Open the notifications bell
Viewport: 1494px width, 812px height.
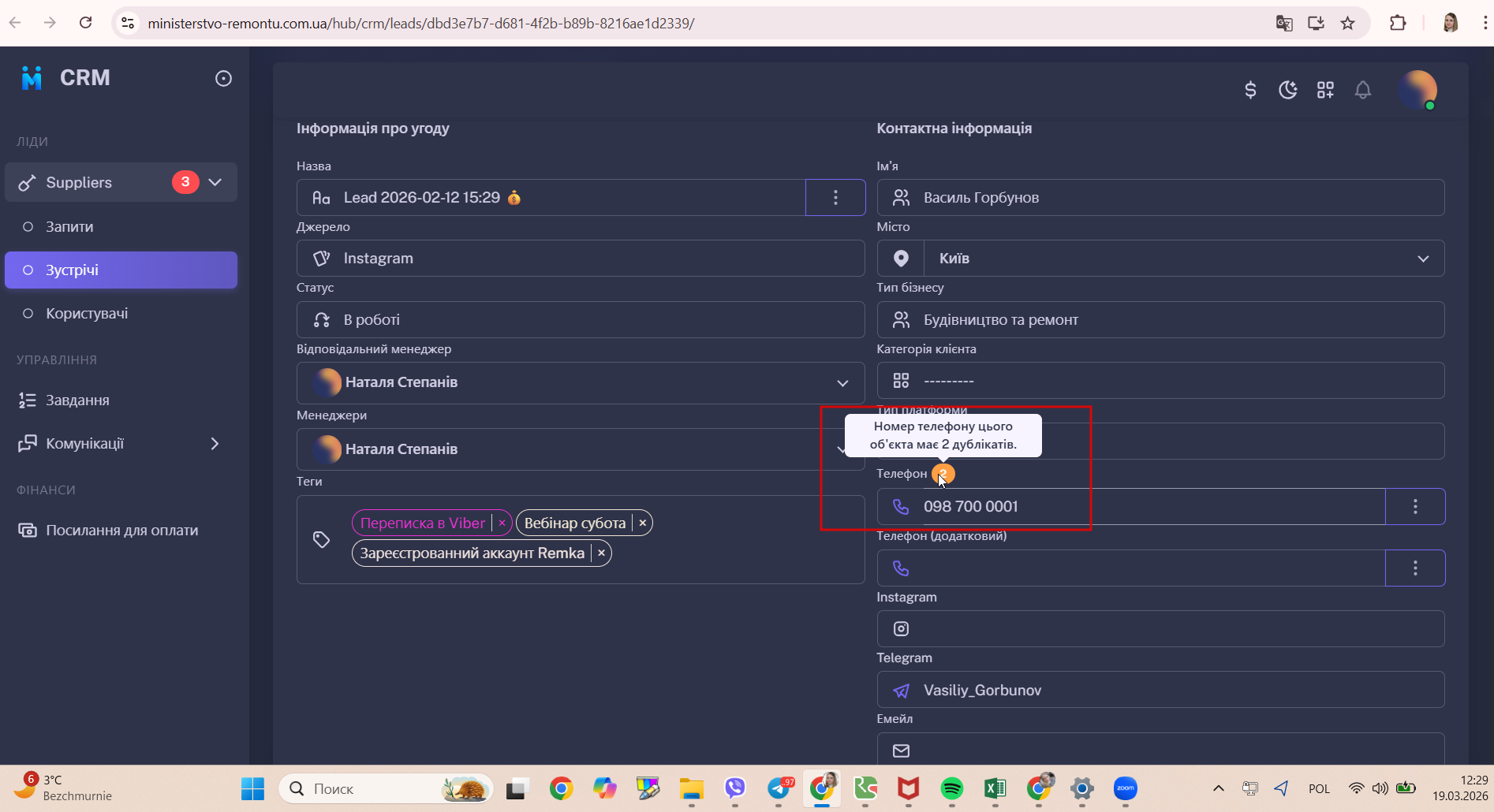point(1363,90)
